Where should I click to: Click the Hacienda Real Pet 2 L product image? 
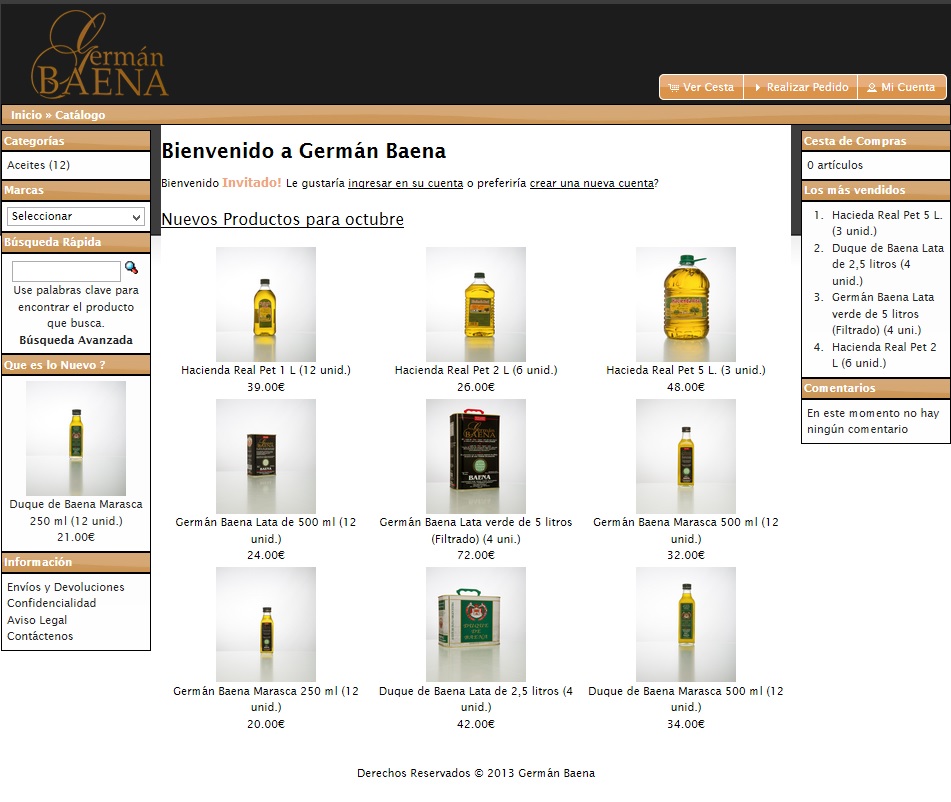click(x=476, y=304)
